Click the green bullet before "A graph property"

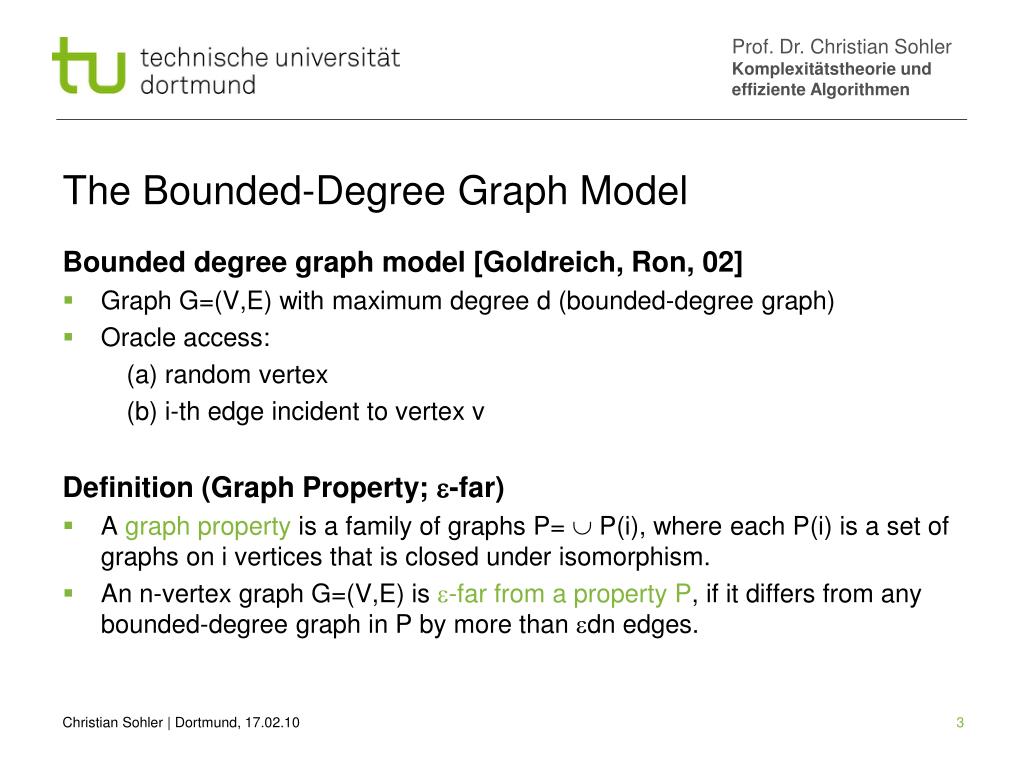click(69, 524)
